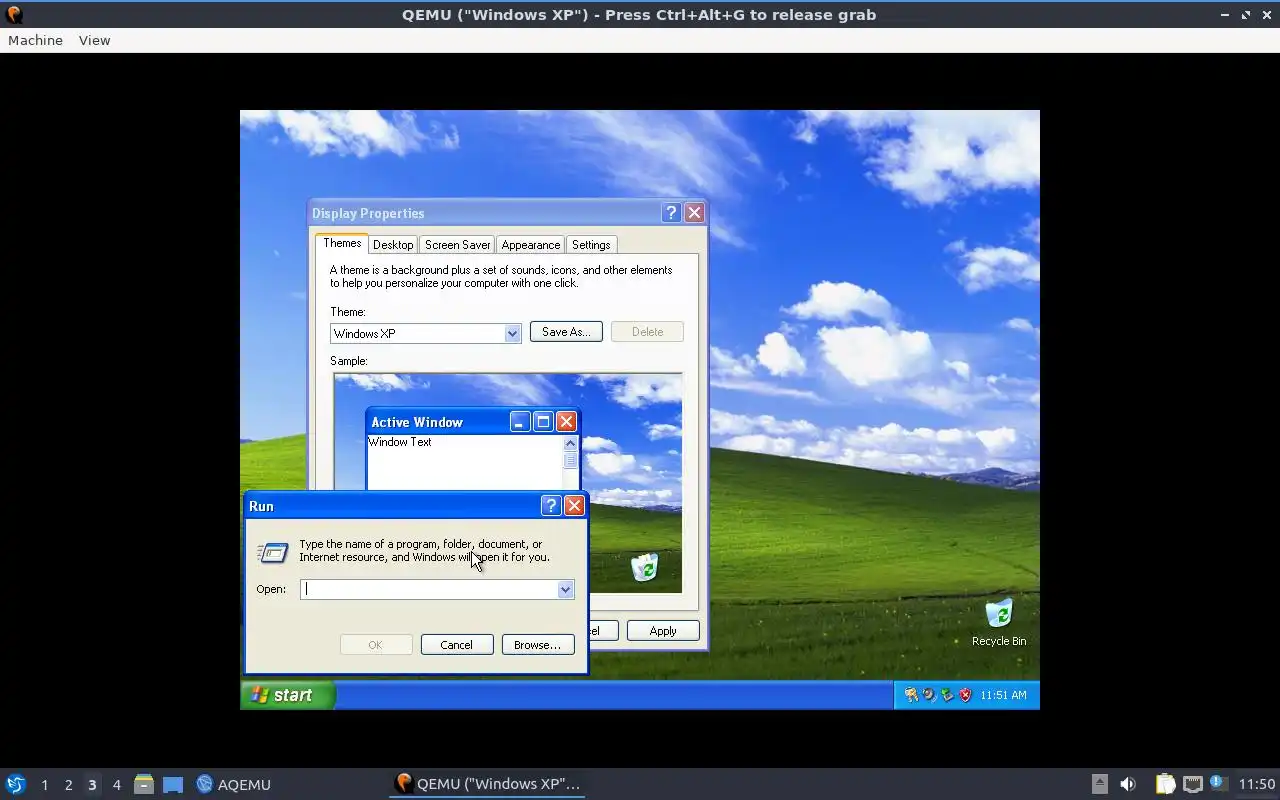This screenshot has height=800, width=1280.
Task: Click the eject removable media tray icon
Action: point(1099,784)
